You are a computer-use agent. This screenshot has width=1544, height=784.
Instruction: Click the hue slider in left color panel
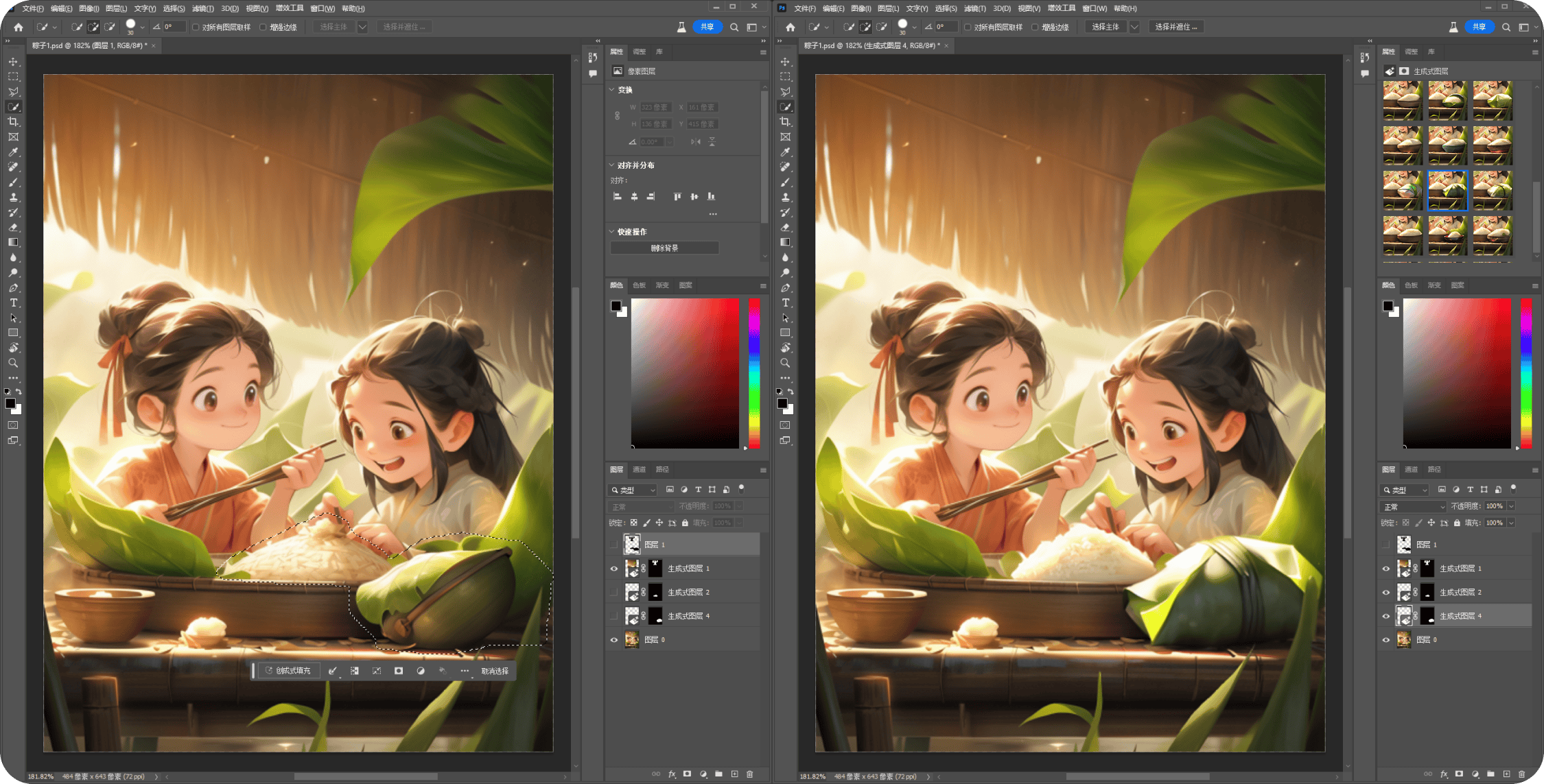coord(754,374)
